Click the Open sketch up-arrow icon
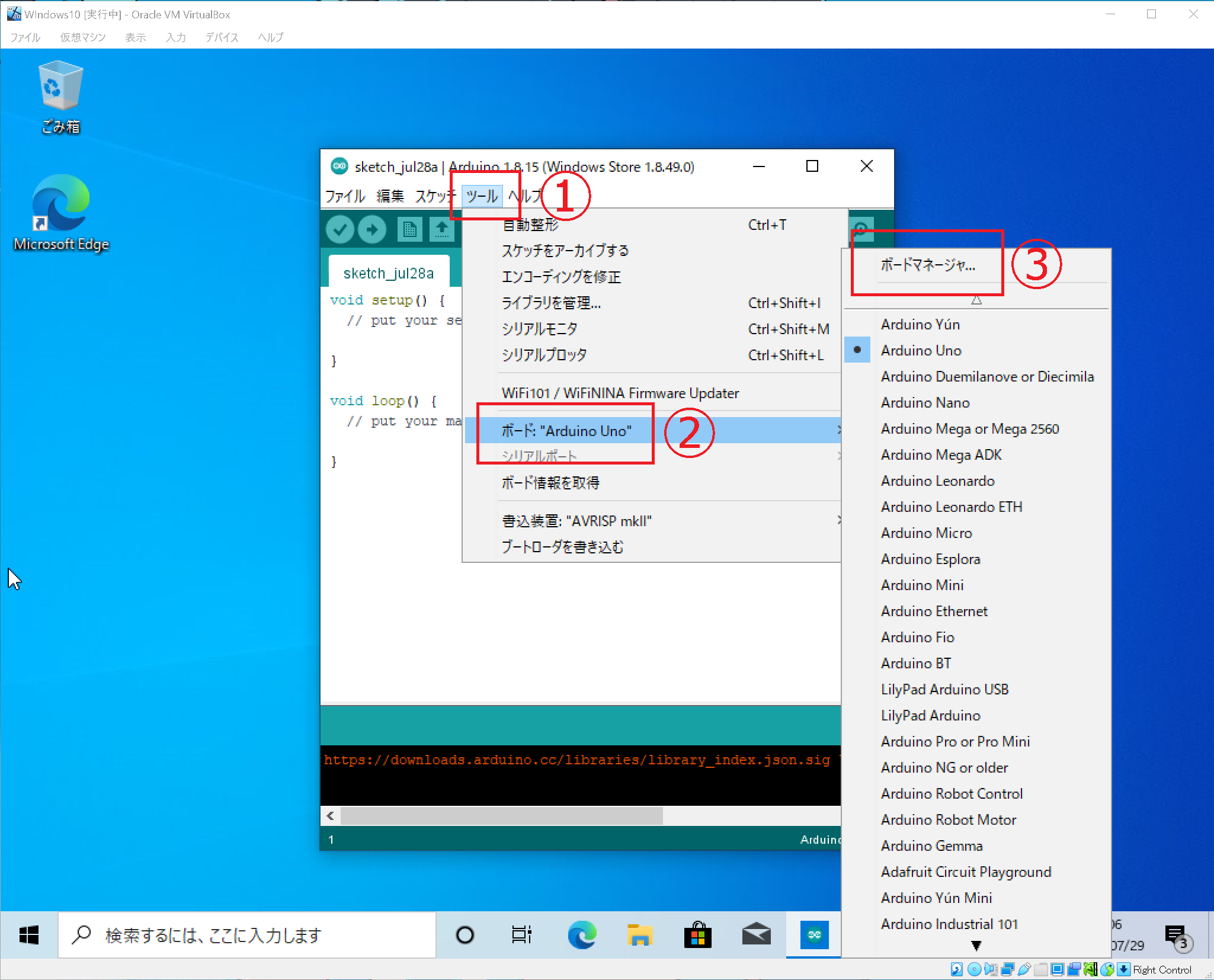This screenshot has height=980, width=1214. (442, 229)
